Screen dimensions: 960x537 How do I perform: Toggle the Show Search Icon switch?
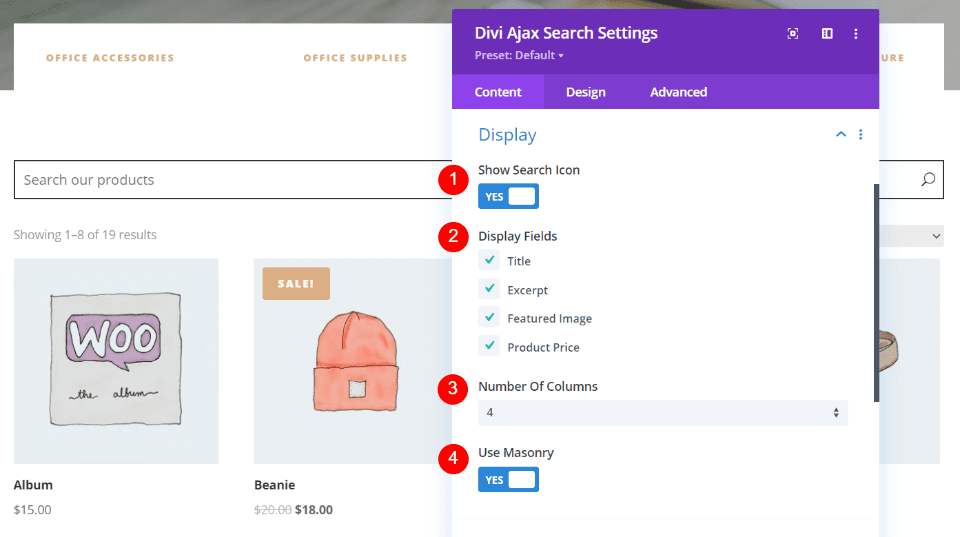pyautogui.click(x=508, y=197)
